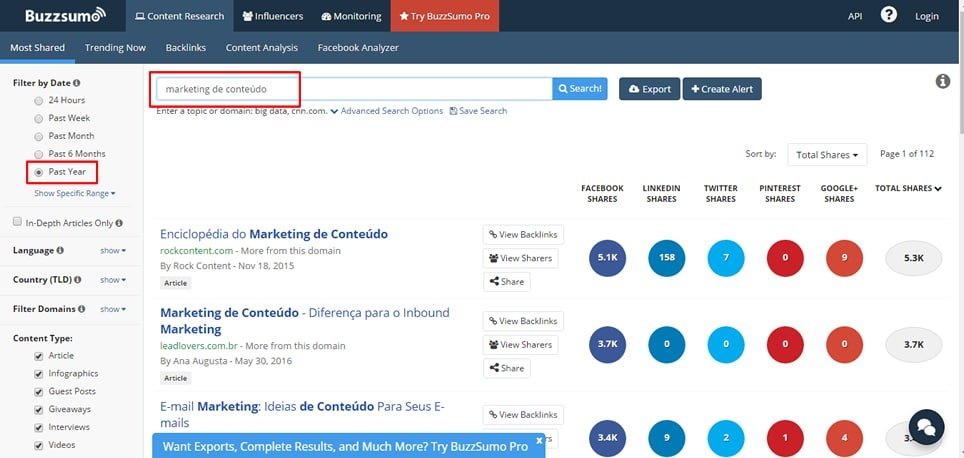The height and width of the screenshot is (458, 964).
Task: Switch to the Facebook Analyzer tab
Action: 358,48
